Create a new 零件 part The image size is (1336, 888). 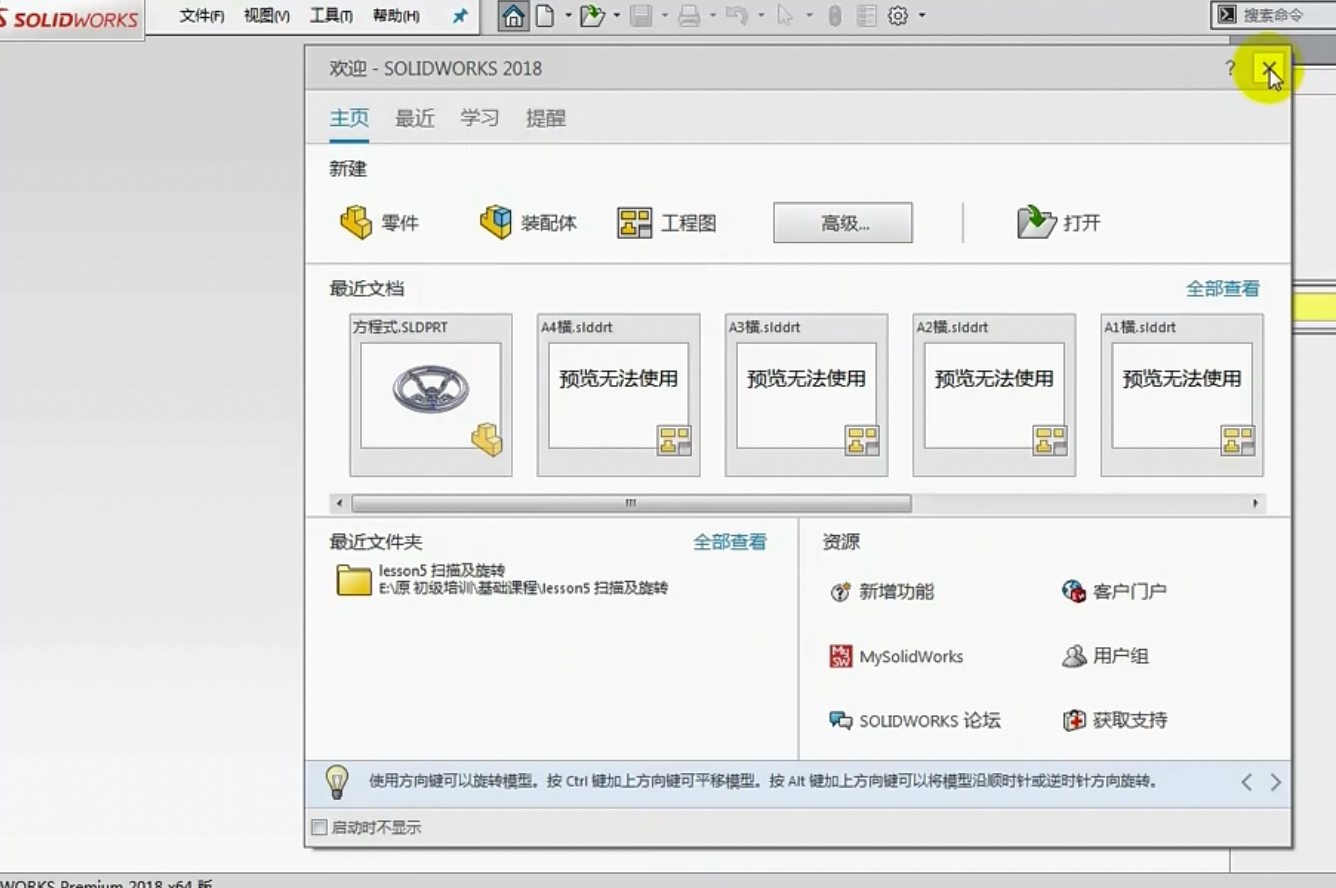pos(379,223)
